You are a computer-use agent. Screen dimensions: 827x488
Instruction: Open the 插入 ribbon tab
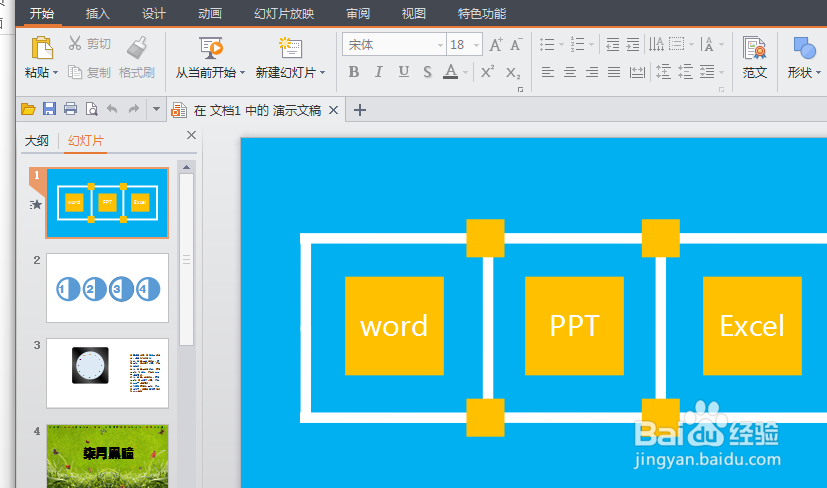98,13
